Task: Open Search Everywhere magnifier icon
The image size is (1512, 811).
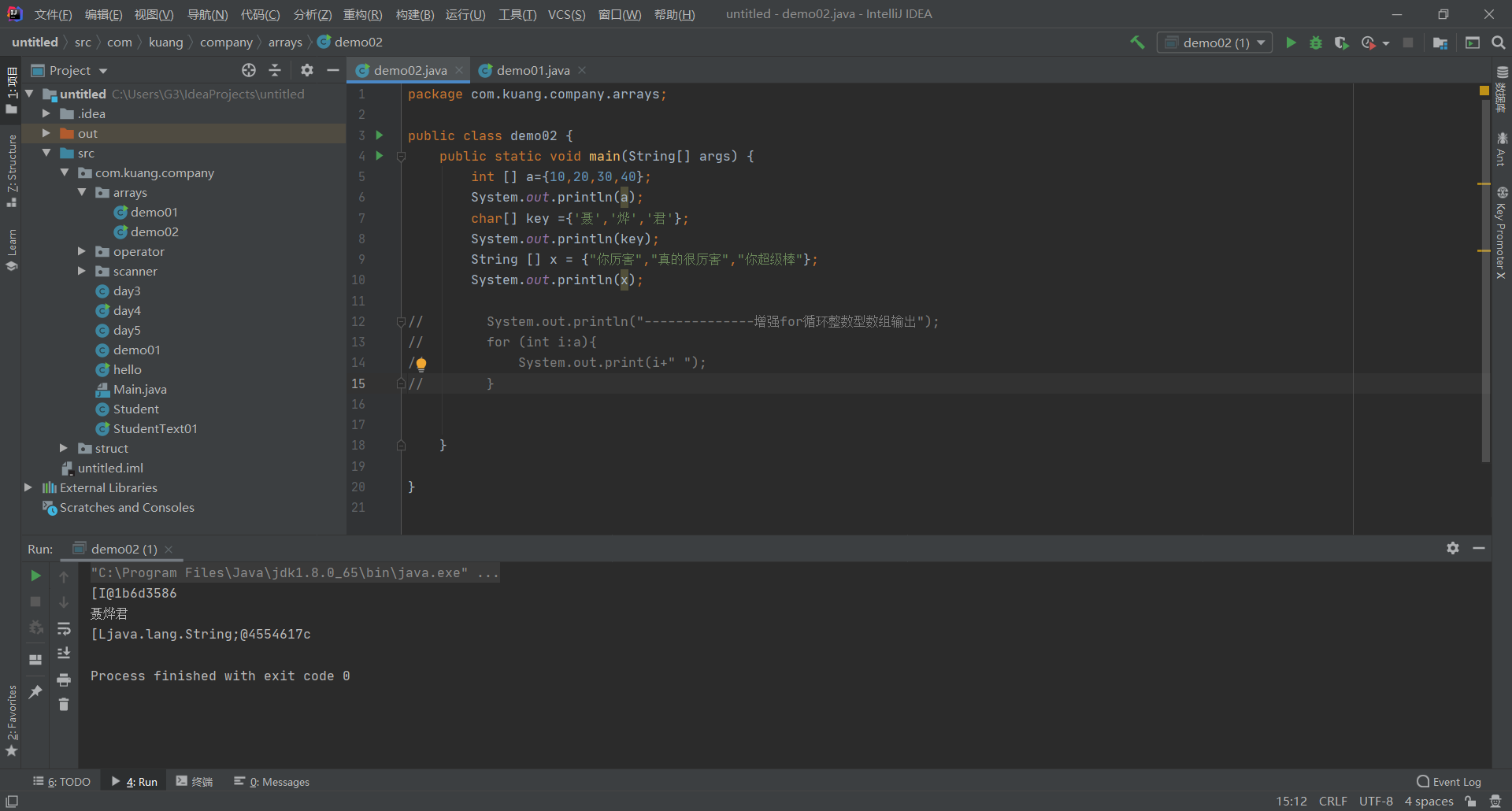Action: click(1499, 43)
